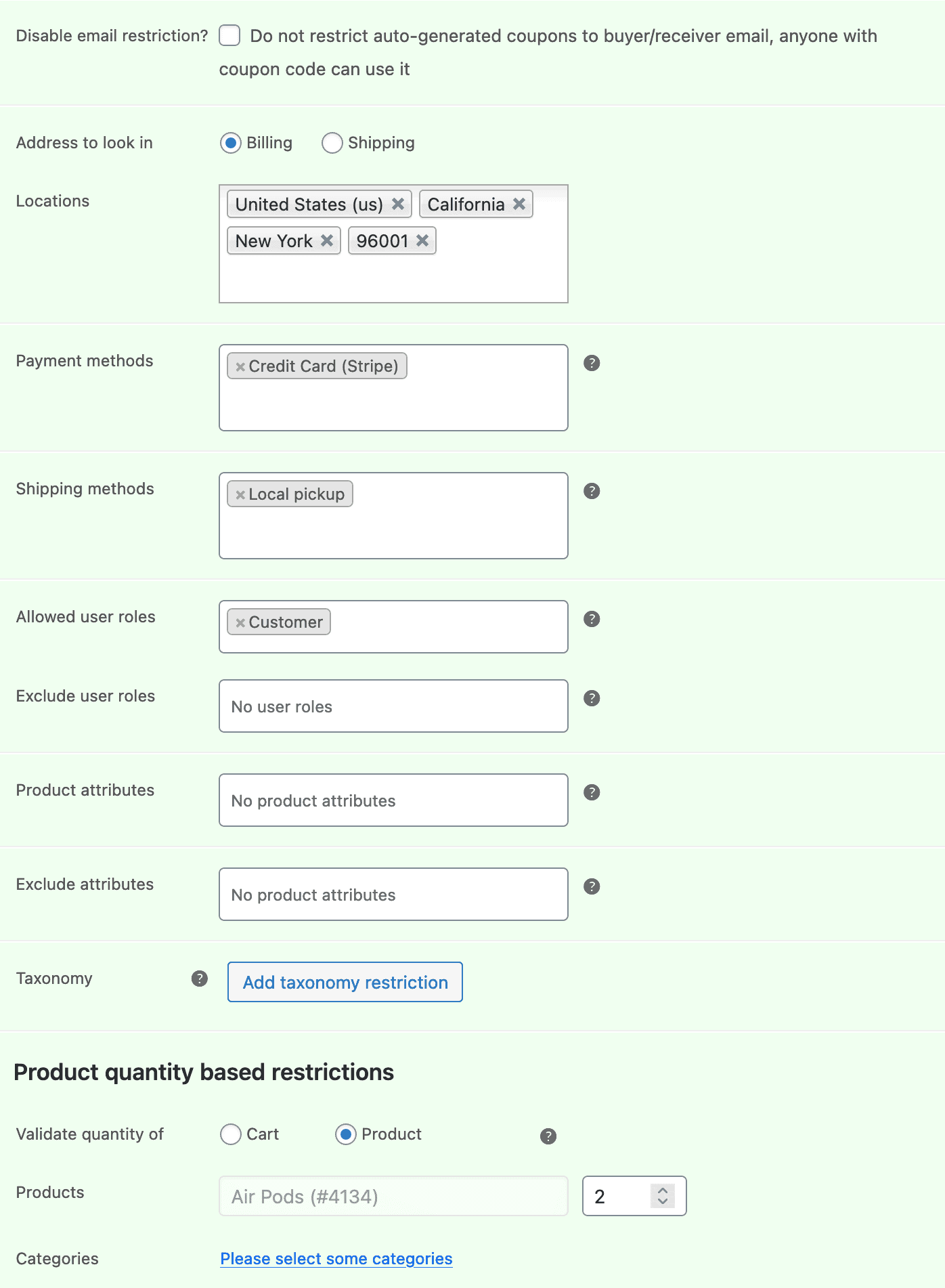Screen dimensions: 945x1288
Task: Open the Taxonomy help tooltip
Action: (200, 979)
